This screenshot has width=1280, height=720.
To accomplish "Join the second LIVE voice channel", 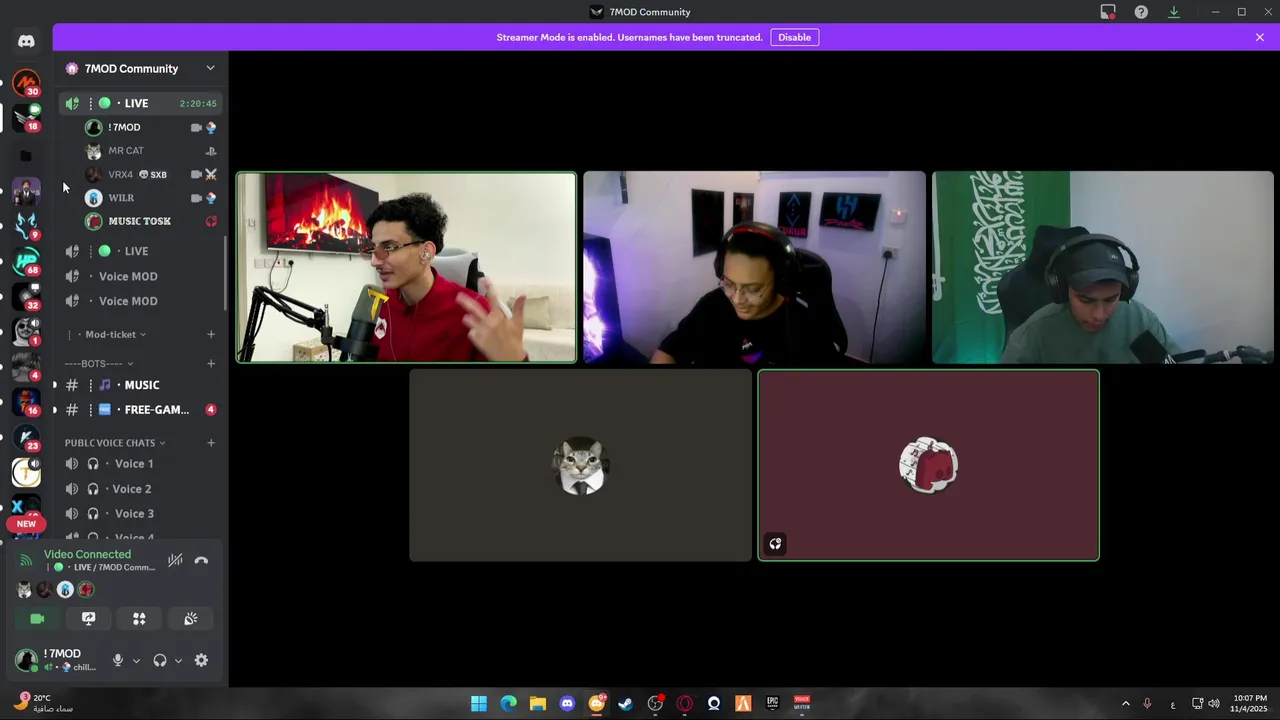I will pyautogui.click(x=140, y=251).
